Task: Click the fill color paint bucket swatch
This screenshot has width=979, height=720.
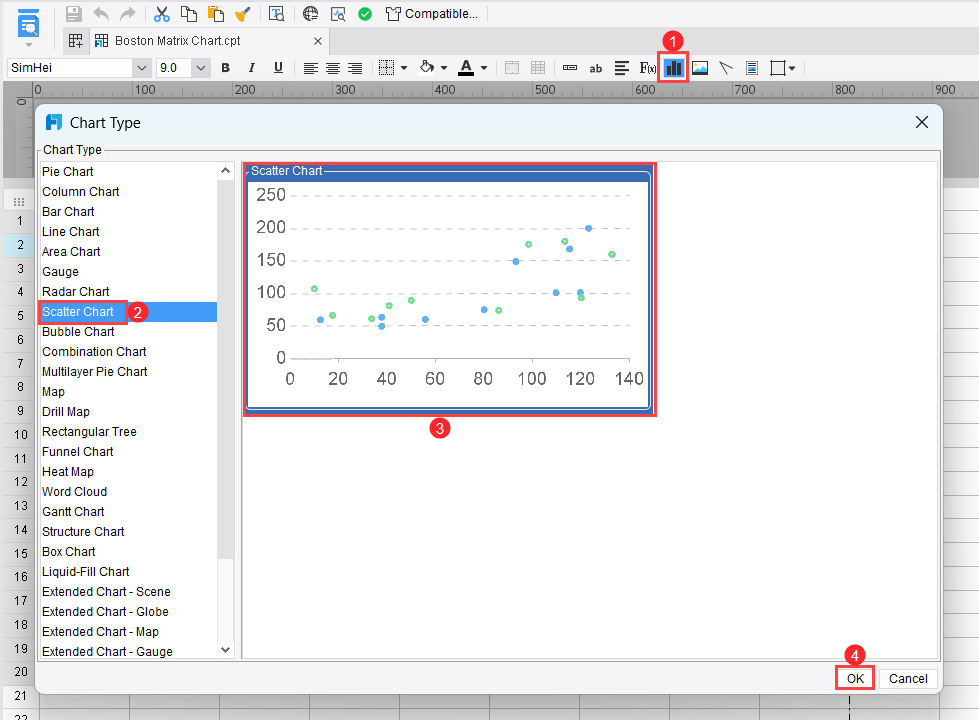Action: pyautogui.click(x=427, y=67)
